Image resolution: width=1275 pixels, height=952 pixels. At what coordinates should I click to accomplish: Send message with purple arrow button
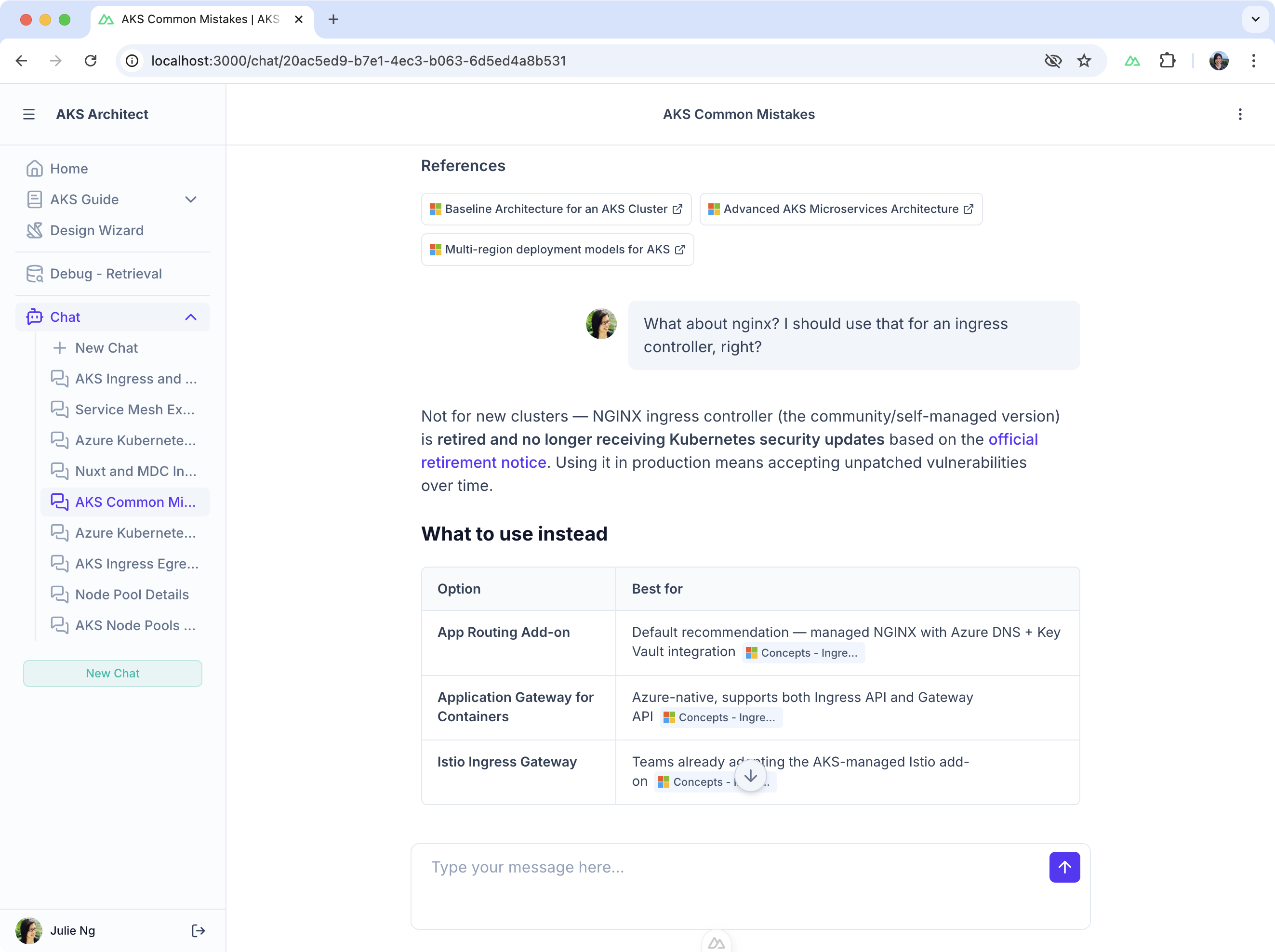click(1064, 867)
